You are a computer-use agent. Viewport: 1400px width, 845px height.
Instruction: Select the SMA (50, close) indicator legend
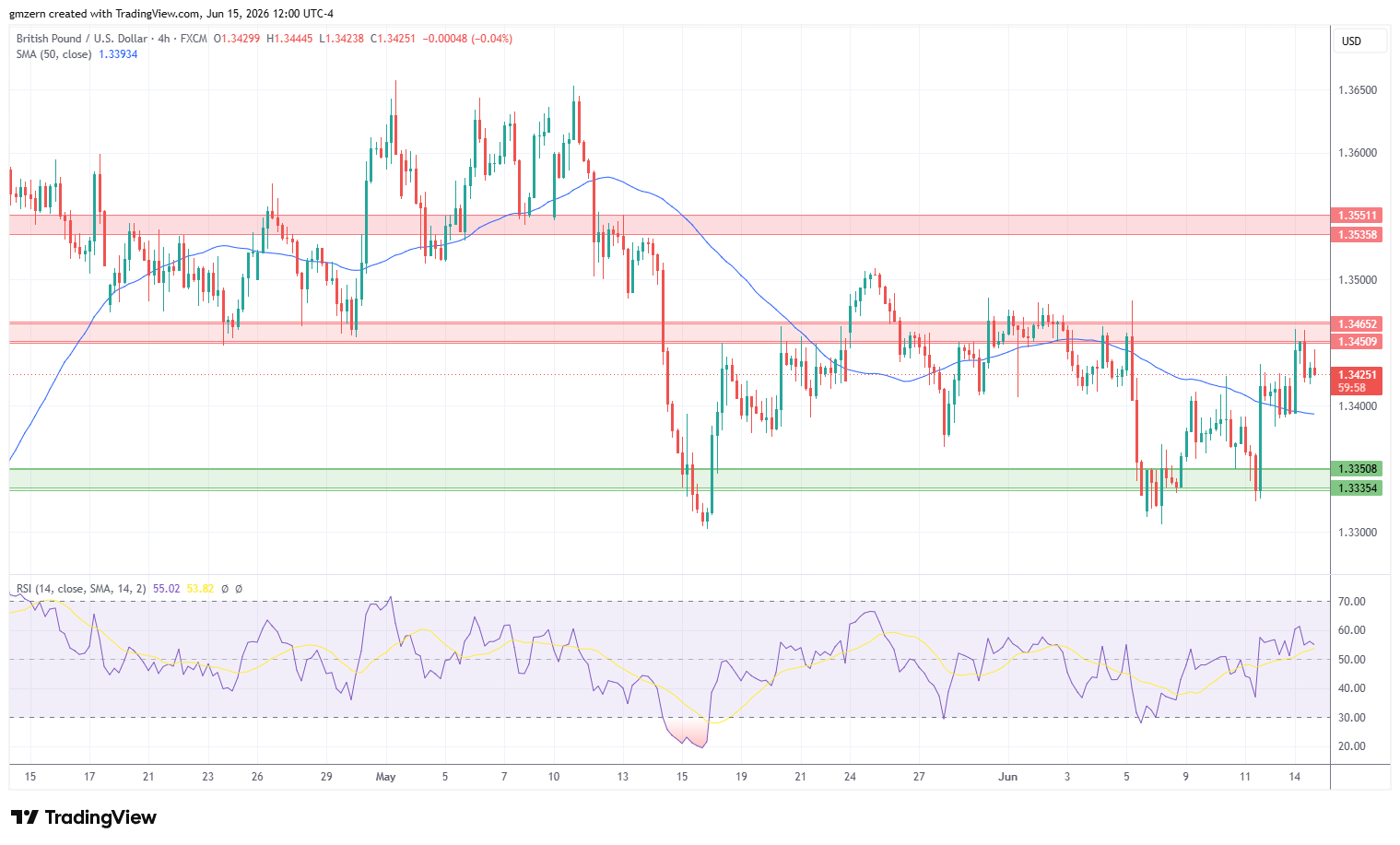(53, 54)
